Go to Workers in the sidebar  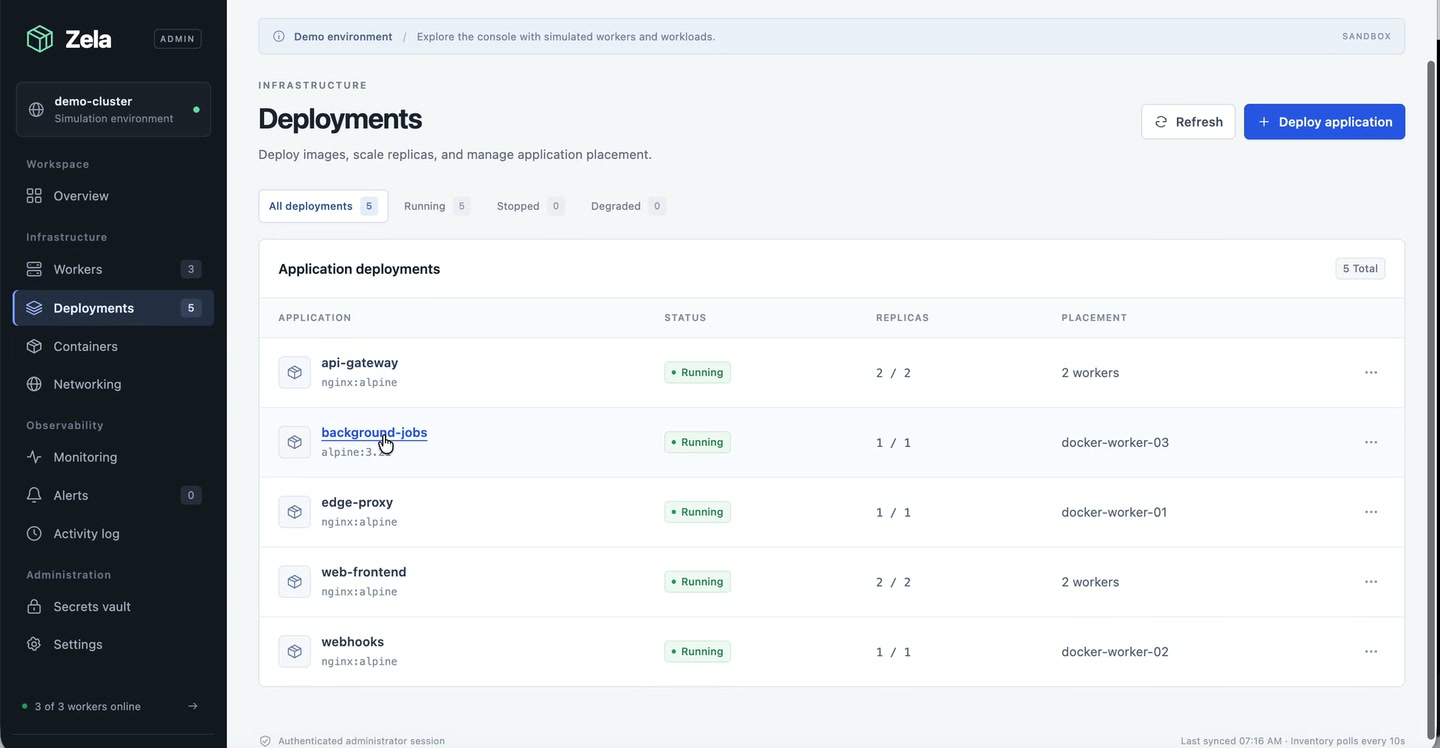[113, 269]
